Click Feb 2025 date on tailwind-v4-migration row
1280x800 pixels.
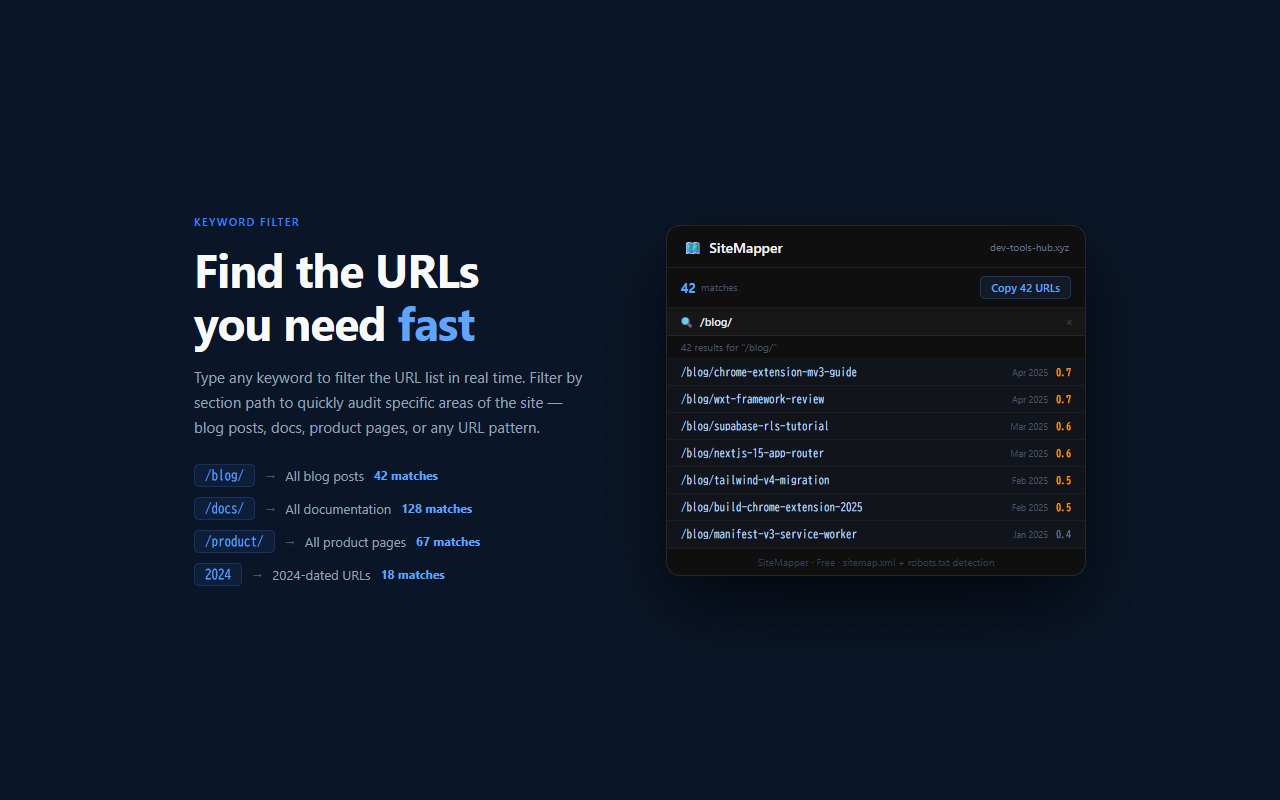1030,481
